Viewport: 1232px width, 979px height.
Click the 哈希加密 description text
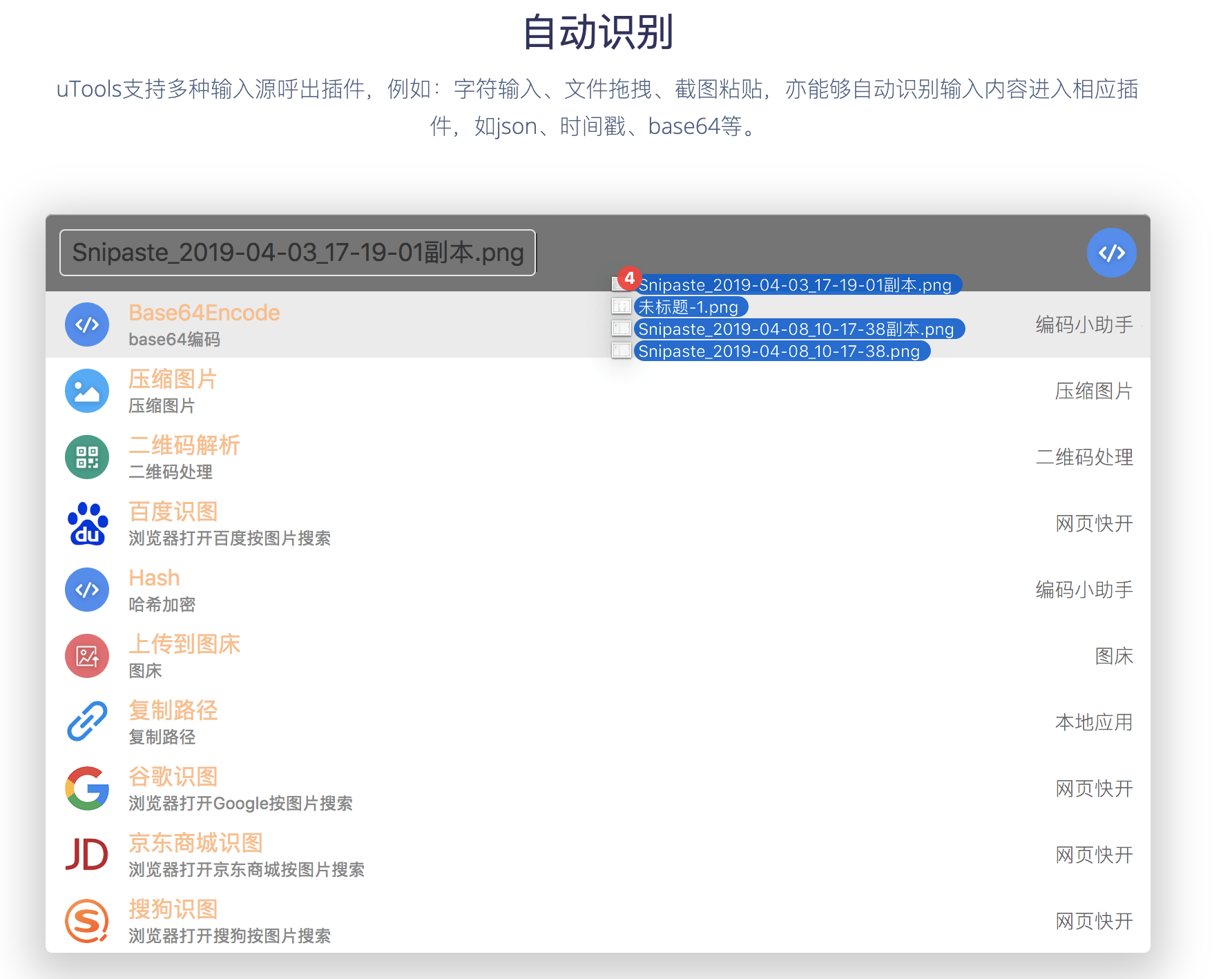coord(162,604)
